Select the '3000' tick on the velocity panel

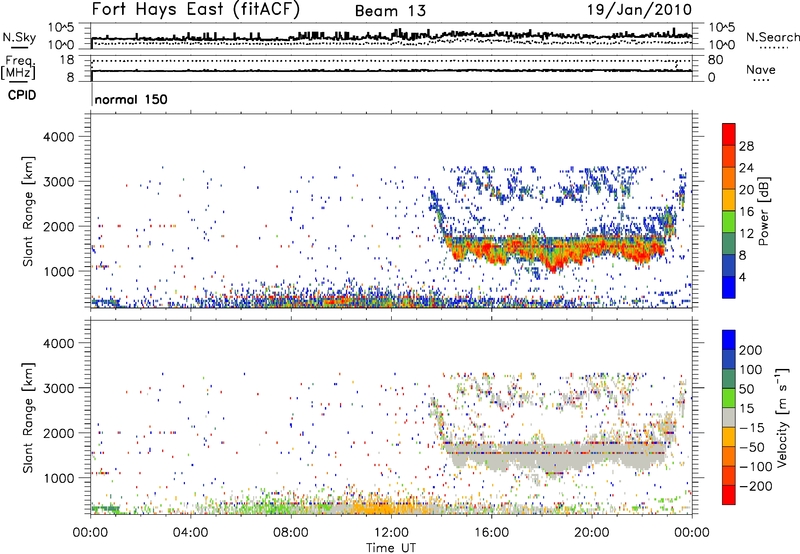58,388
